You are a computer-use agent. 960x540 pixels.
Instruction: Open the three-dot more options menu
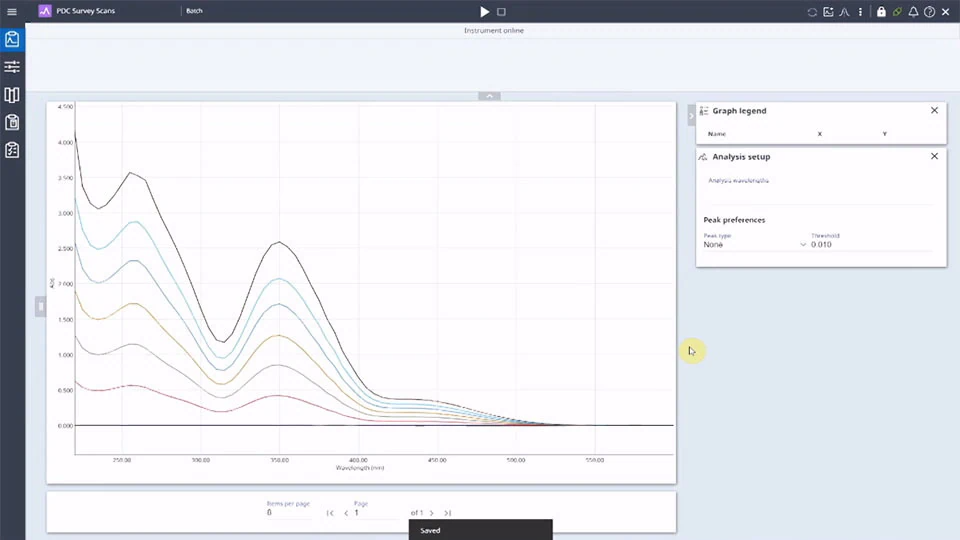click(861, 12)
